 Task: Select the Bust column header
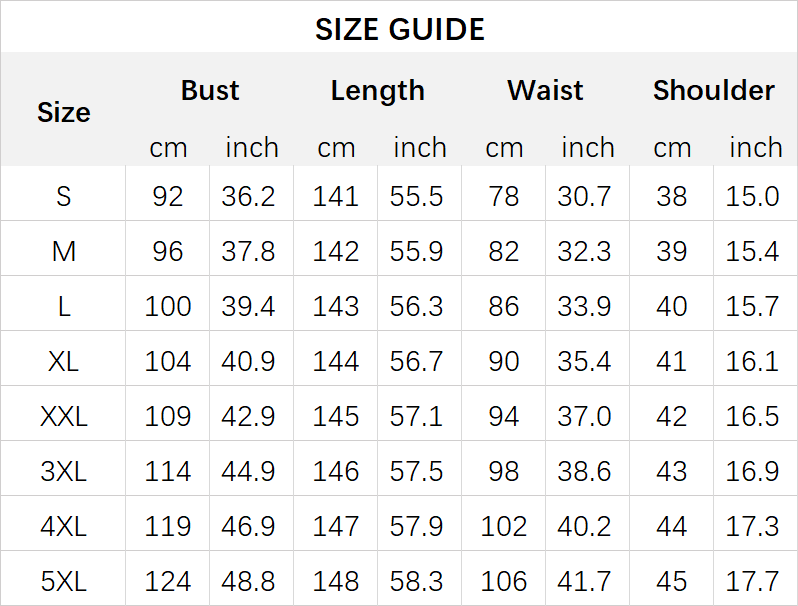click(x=210, y=91)
